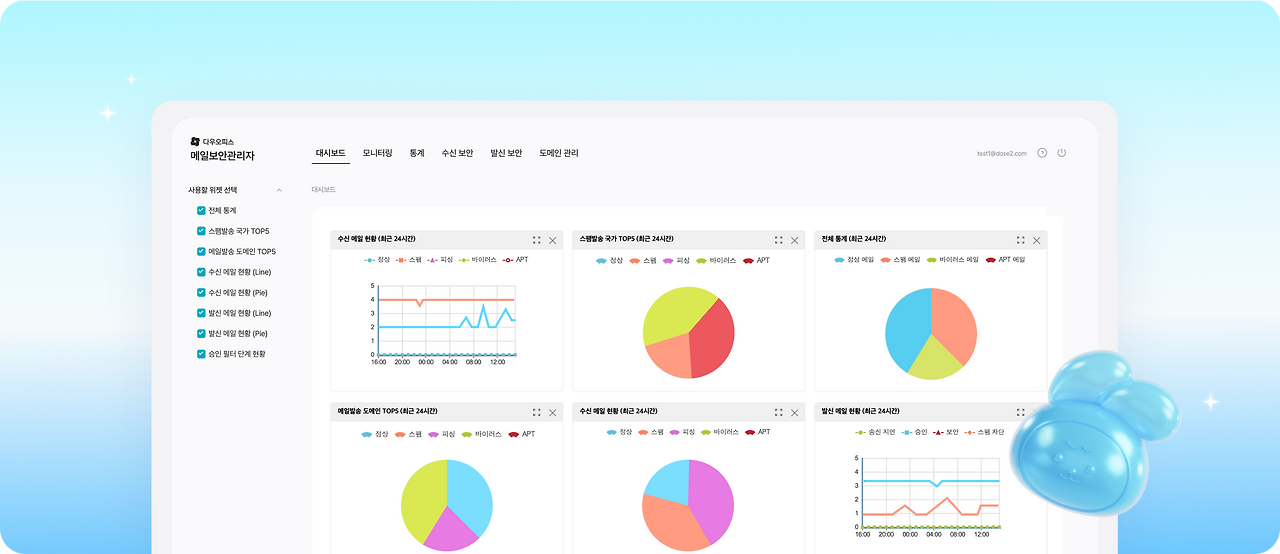
Task: Close the 전체 통계 widget
Action: (1036, 240)
